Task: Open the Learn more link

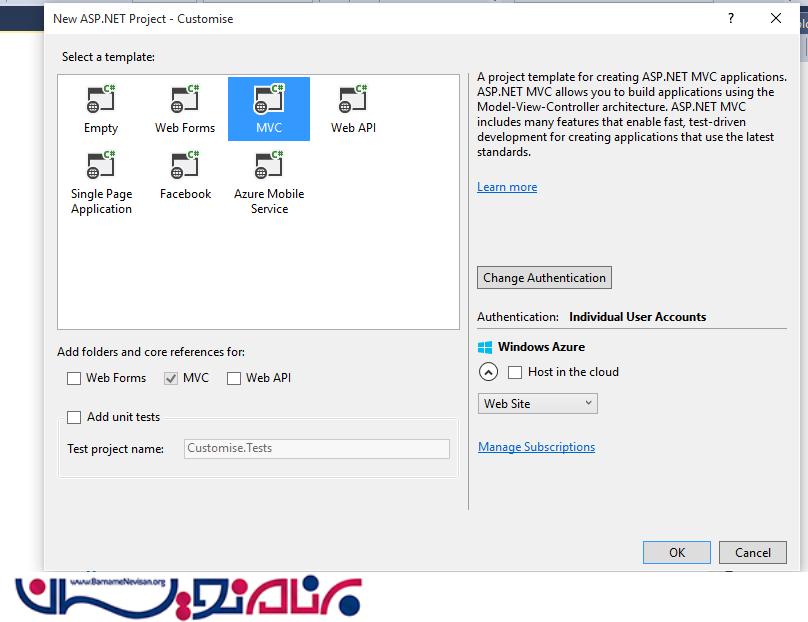Action: pyautogui.click(x=507, y=187)
